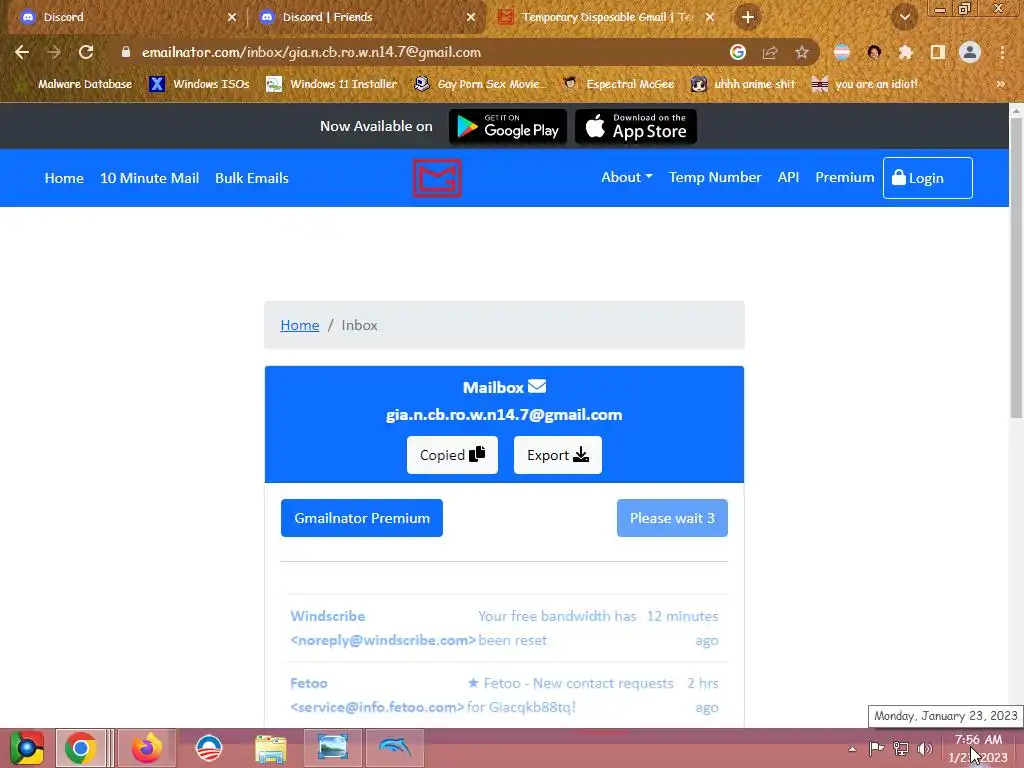Open the API nav link

[788, 177]
